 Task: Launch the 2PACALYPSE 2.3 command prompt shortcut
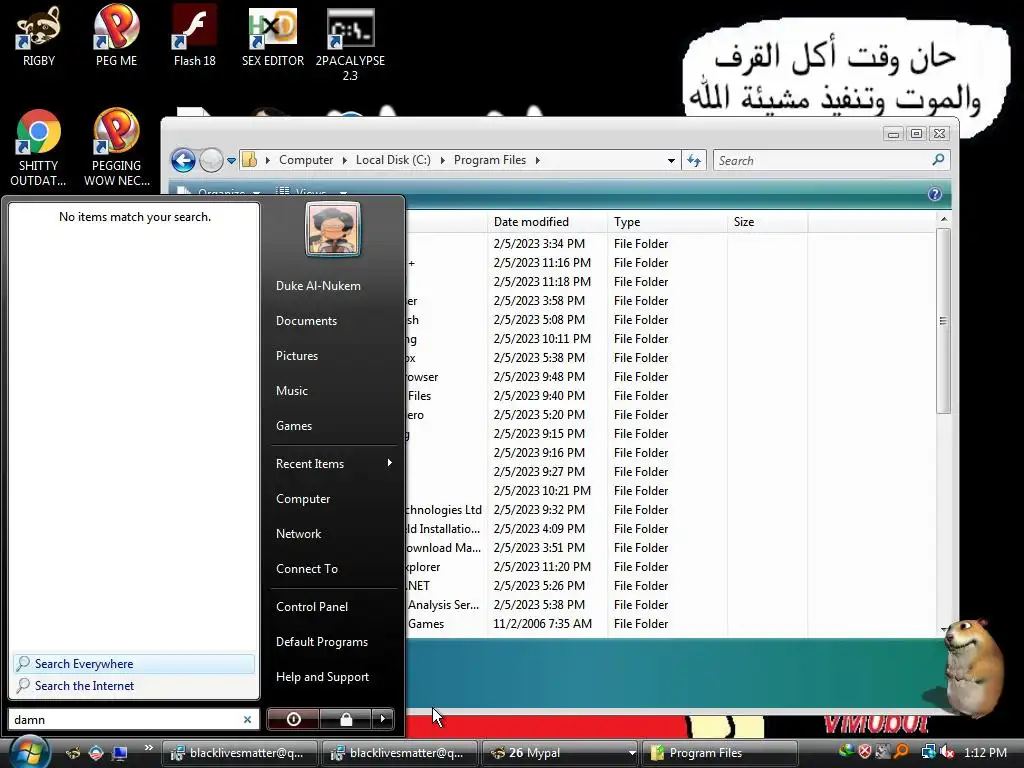350,44
